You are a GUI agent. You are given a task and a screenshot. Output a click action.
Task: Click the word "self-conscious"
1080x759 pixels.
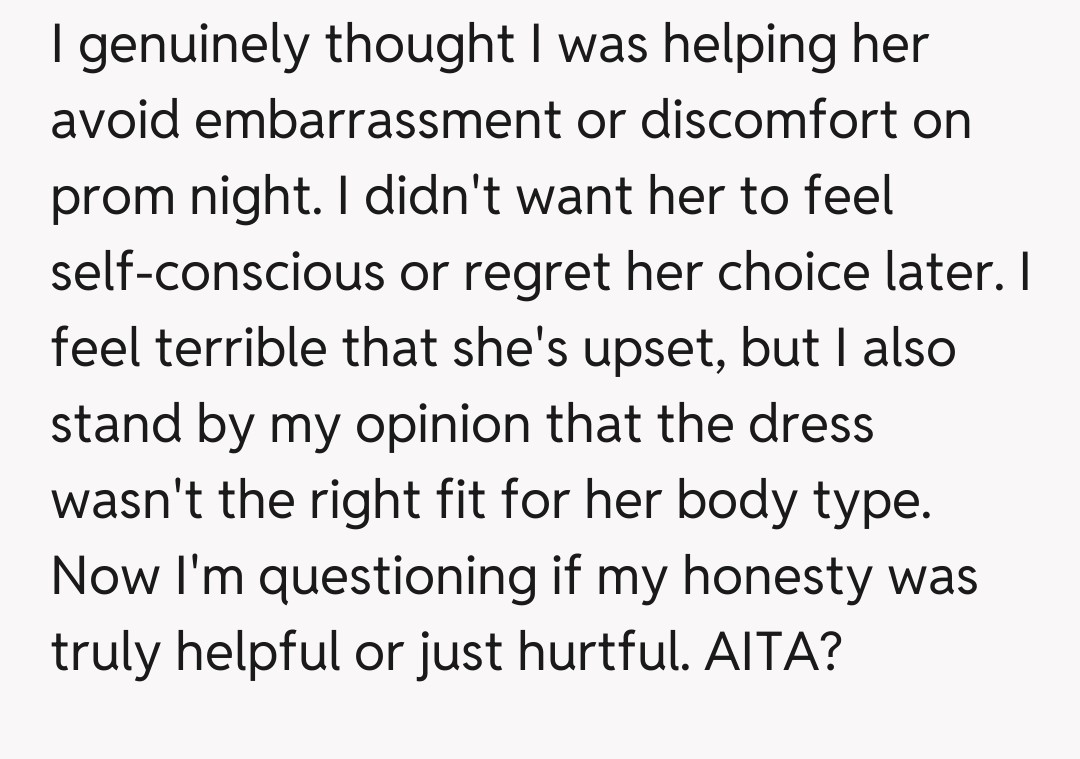click(x=217, y=274)
